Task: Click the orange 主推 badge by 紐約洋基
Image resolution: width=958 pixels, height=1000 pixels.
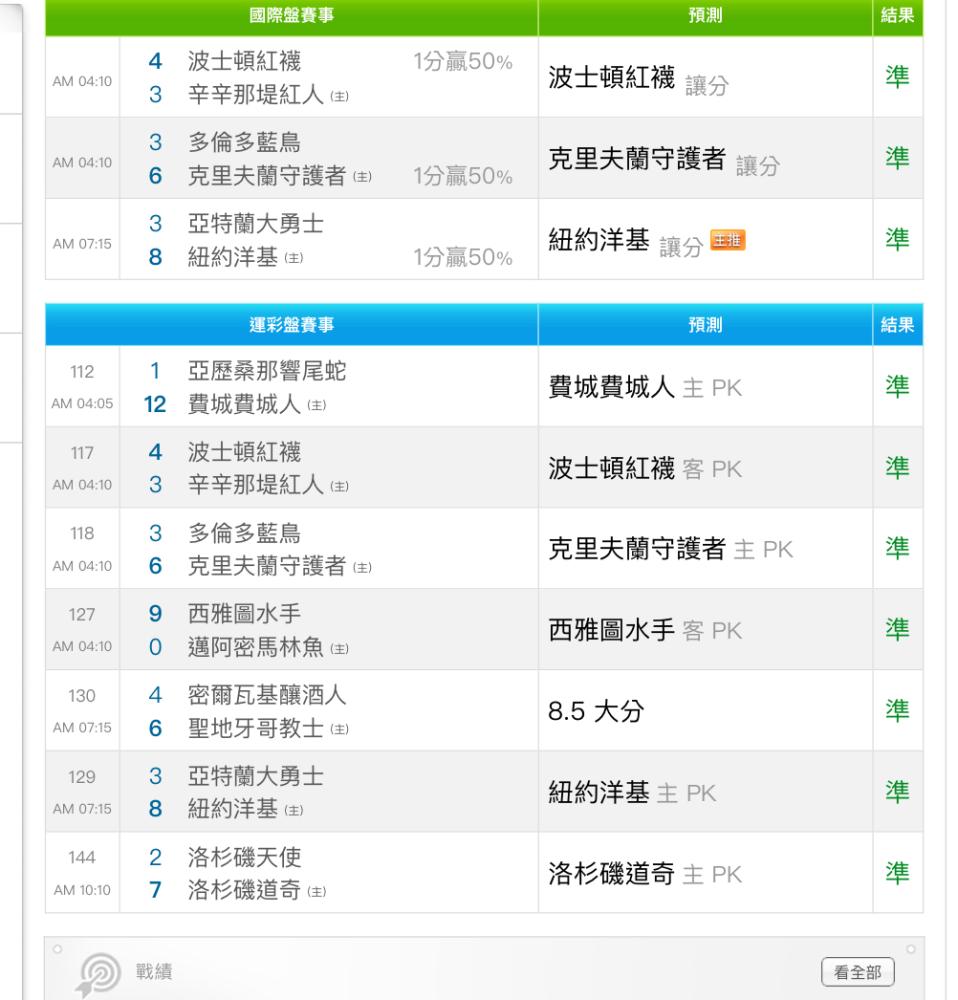Action: pyautogui.click(x=727, y=240)
